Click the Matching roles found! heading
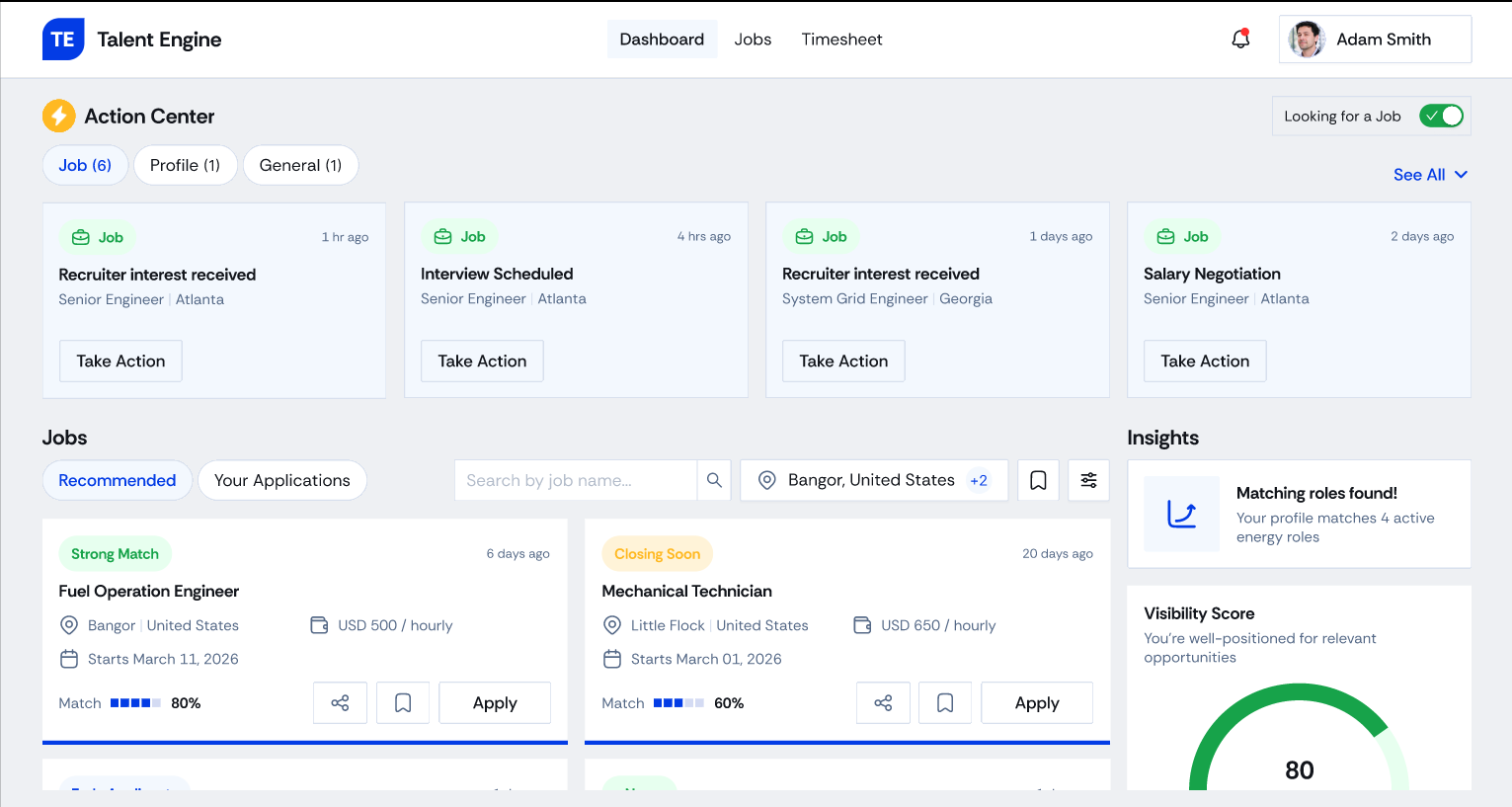 [1316, 493]
